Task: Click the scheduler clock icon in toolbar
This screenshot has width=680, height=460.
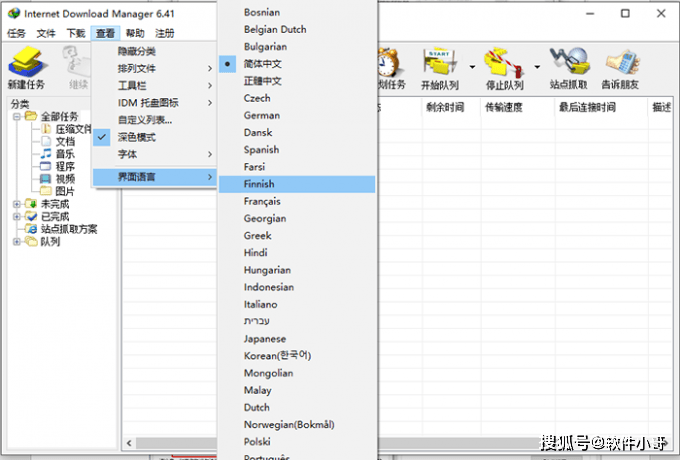Action: 389,63
